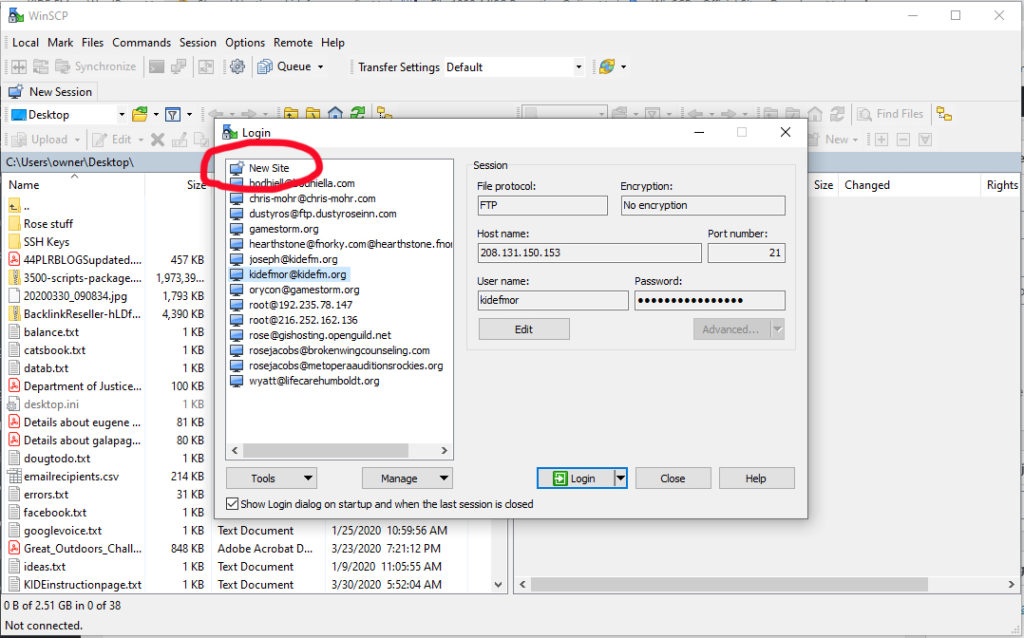The image size is (1024, 638).
Task: Open the Options menu
Action: [x=245, y=42]
